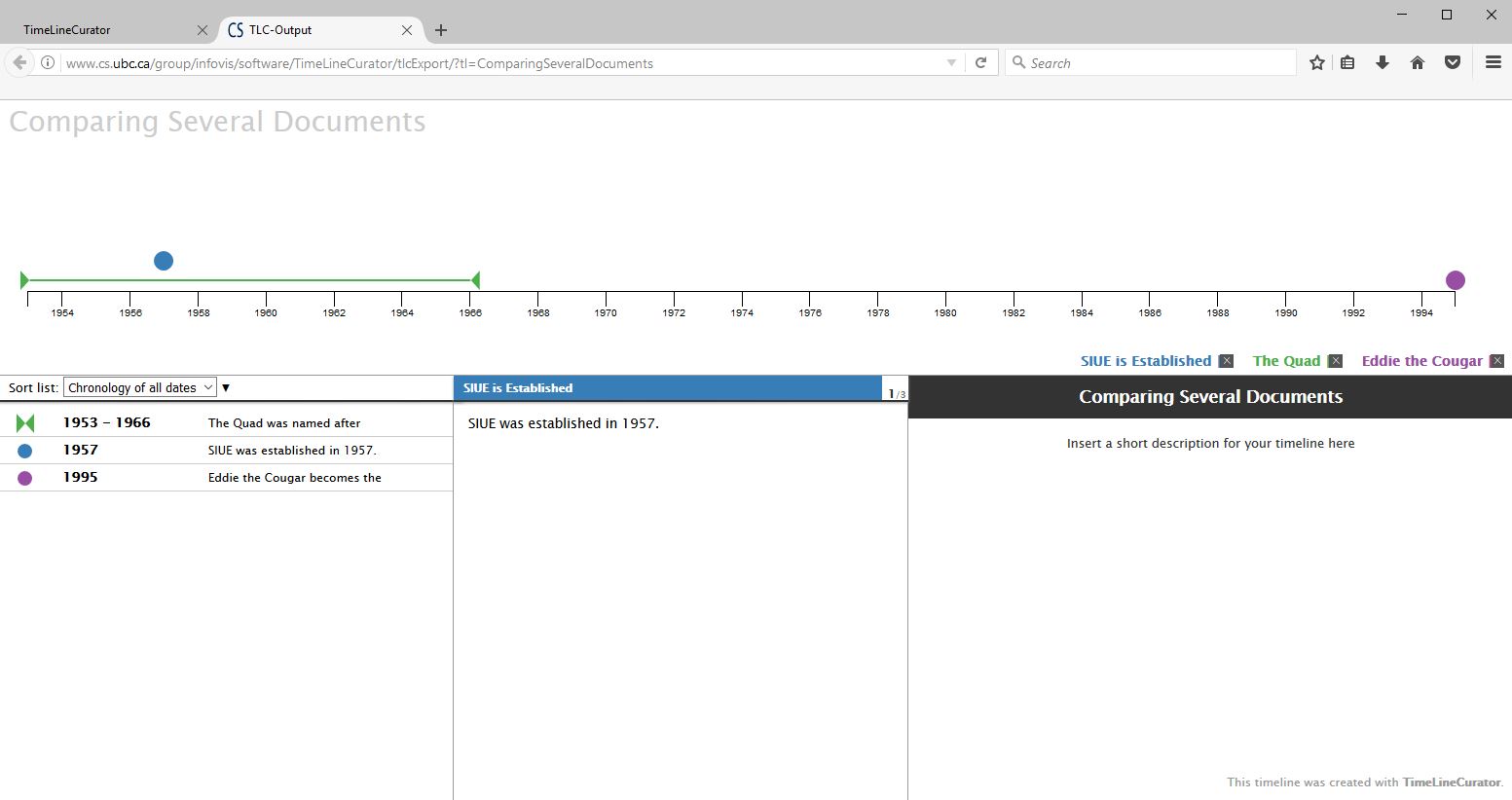The width and height of the screenshot is (1512, 800).
Task: Click the blue 1957 event dot on timeline
Action: [164, 261]
